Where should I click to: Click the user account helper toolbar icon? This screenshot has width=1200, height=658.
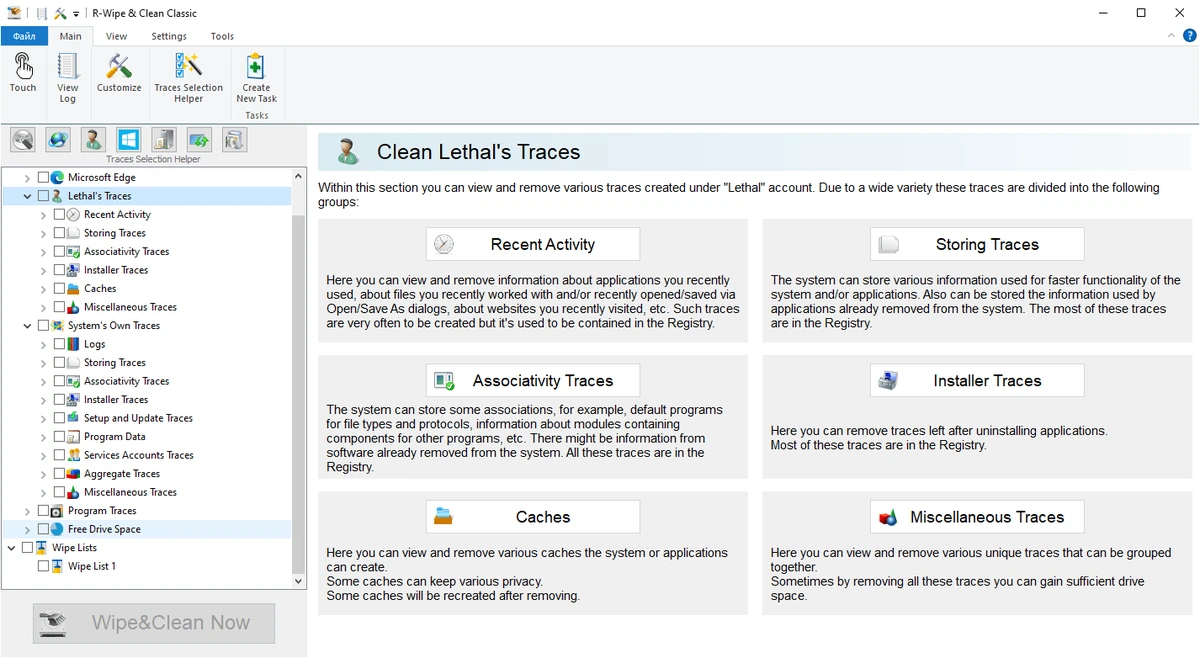point(93,140)
